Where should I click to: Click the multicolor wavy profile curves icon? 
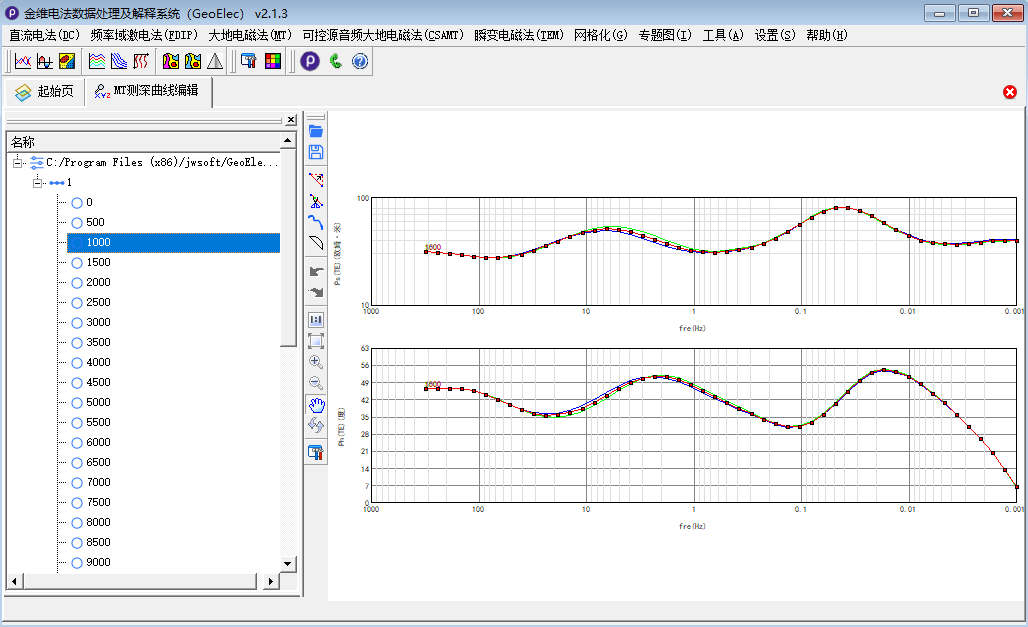tap(97, 61)
